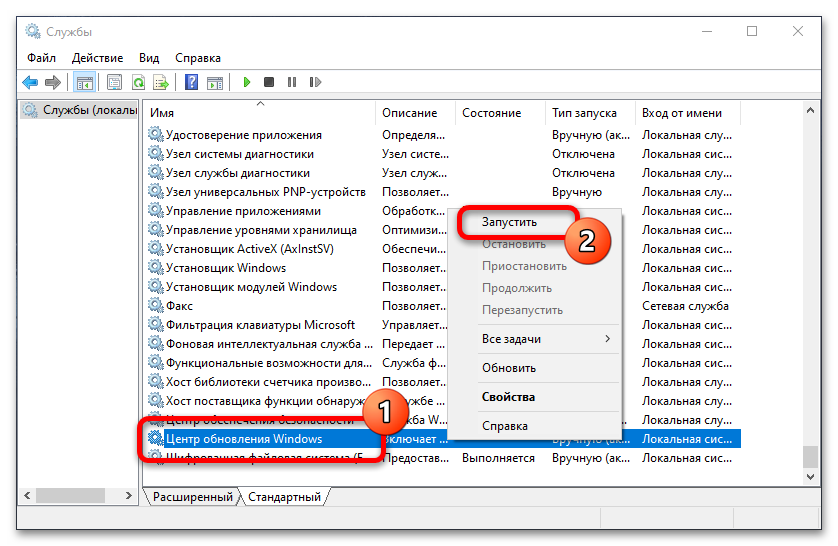
Task: Click the Отключена cell for Узел системы диагностики
Action: coord(583,154)
